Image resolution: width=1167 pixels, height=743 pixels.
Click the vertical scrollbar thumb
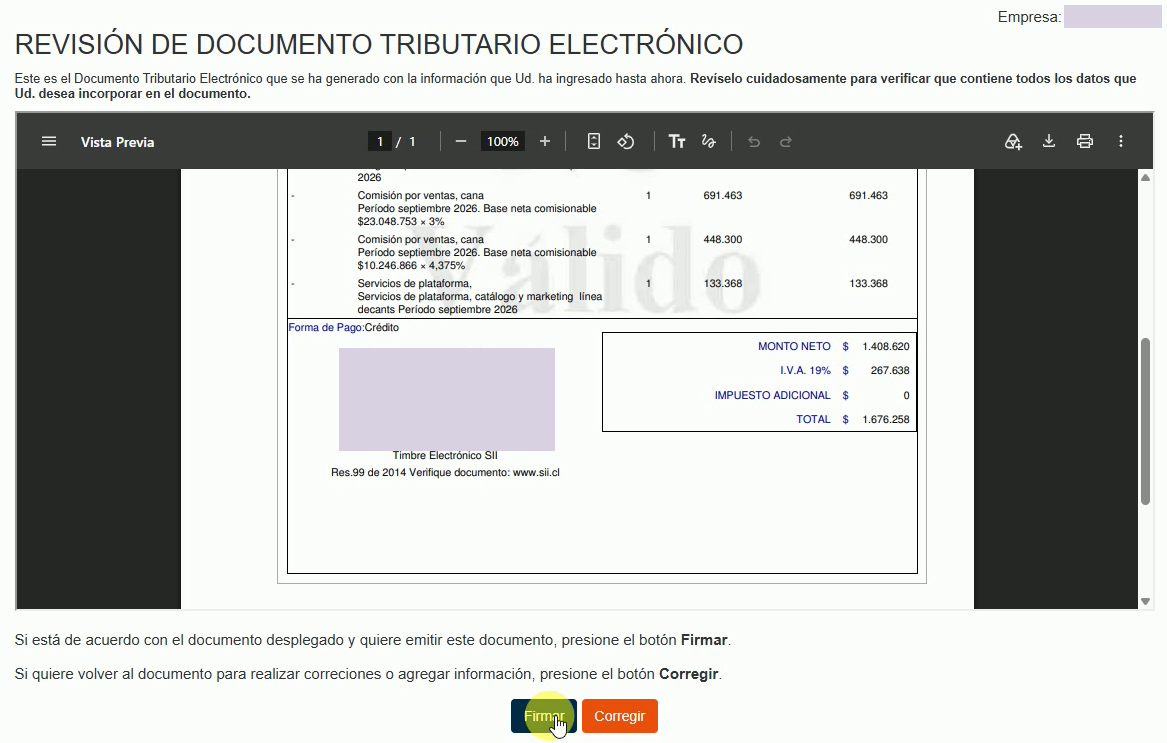pos(1145,421)
